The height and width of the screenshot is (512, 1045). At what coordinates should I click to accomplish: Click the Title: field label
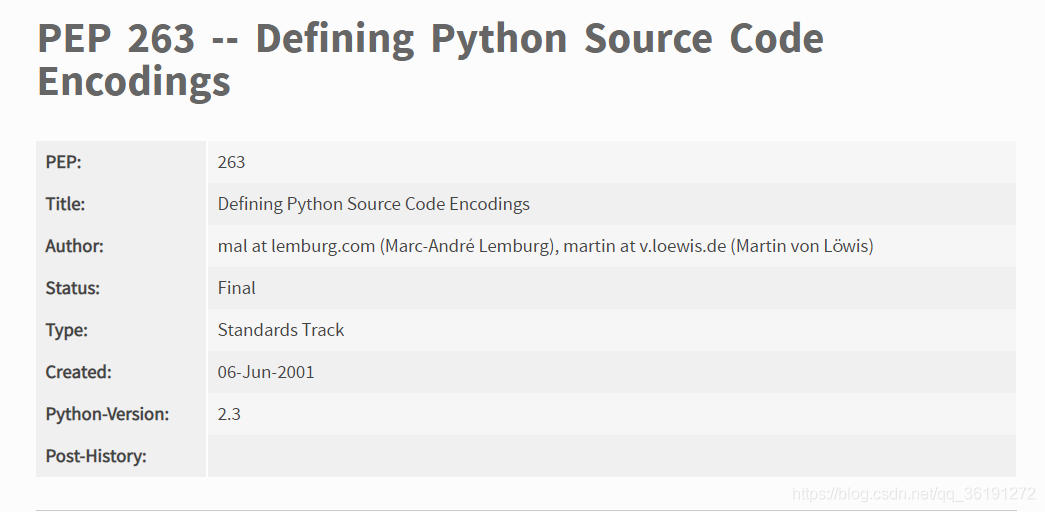point(65,204)
